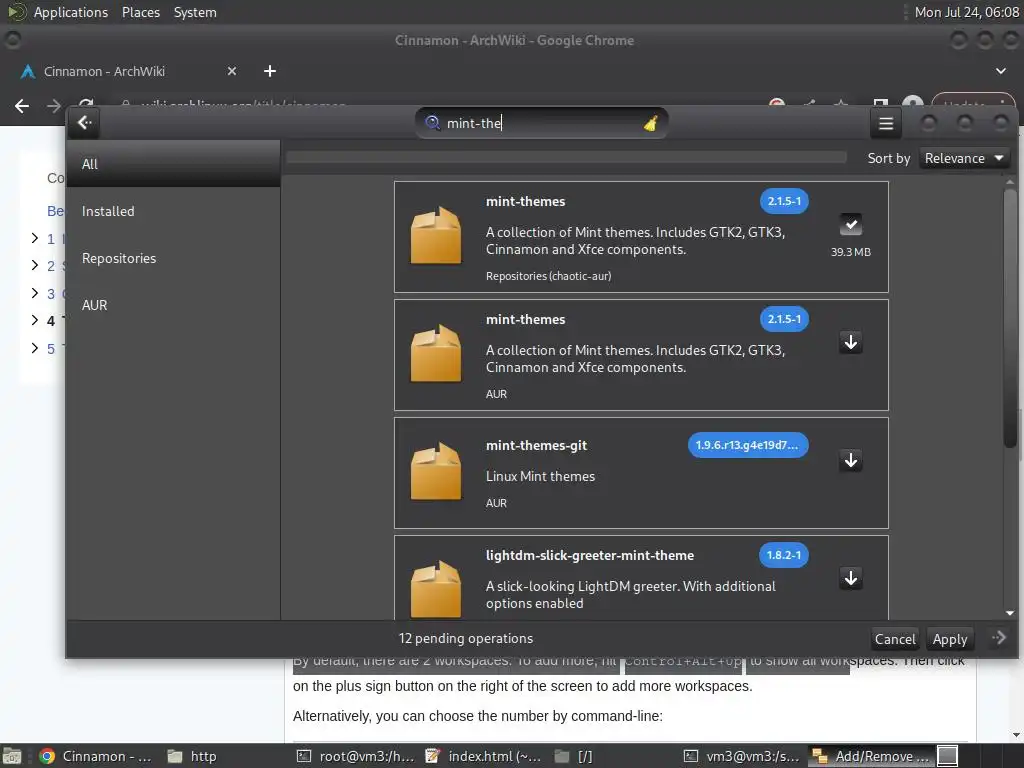The image size is (1024, 768).
Task: Click the Arch logo favicon on Chrome tab
Action: pyautogui.click(x=27, y=71)
